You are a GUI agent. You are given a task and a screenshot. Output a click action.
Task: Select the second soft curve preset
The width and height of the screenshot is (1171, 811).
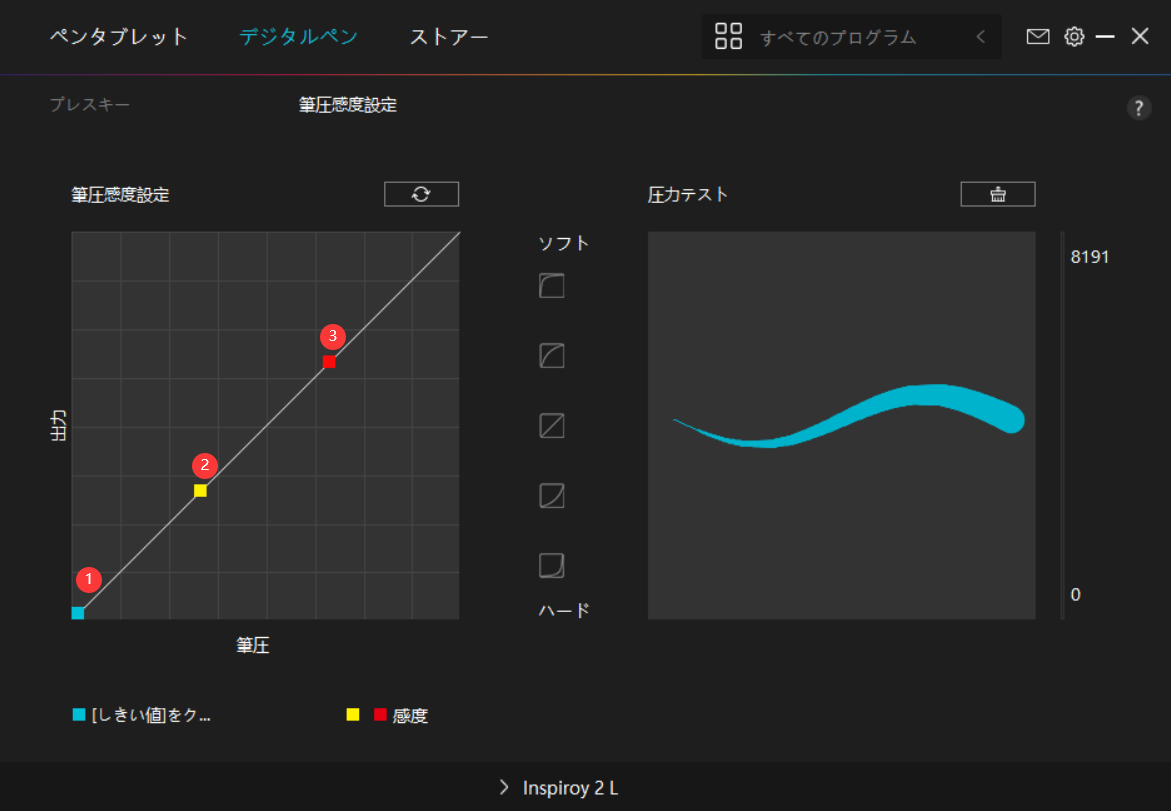[551, 356]
